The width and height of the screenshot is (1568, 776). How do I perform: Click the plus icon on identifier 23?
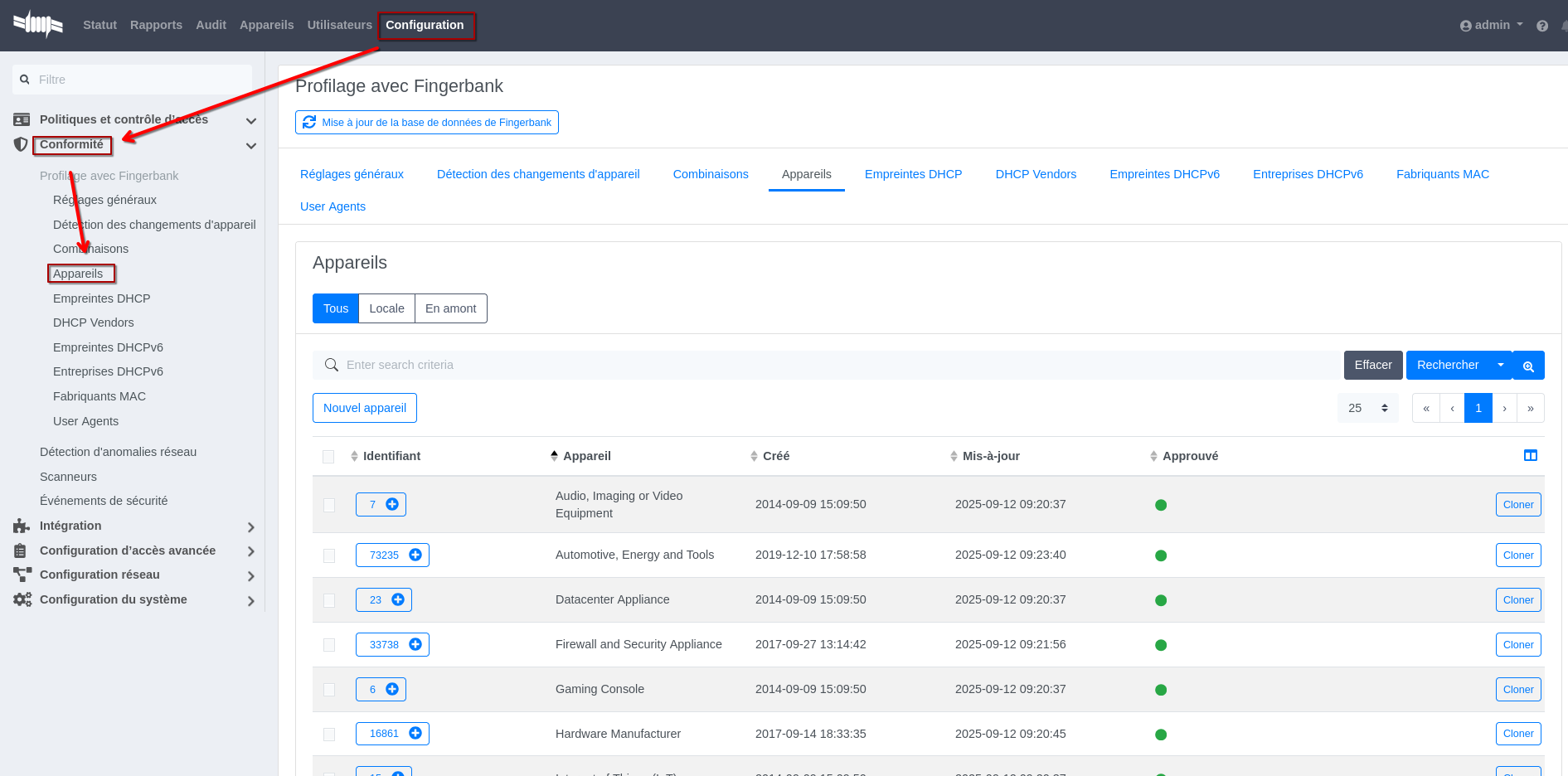(398, 599)
